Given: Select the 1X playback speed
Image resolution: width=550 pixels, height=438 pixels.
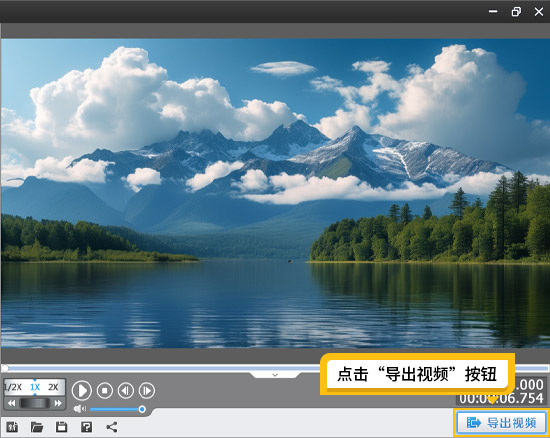Looking at the screenshot, I should (35, 387).
